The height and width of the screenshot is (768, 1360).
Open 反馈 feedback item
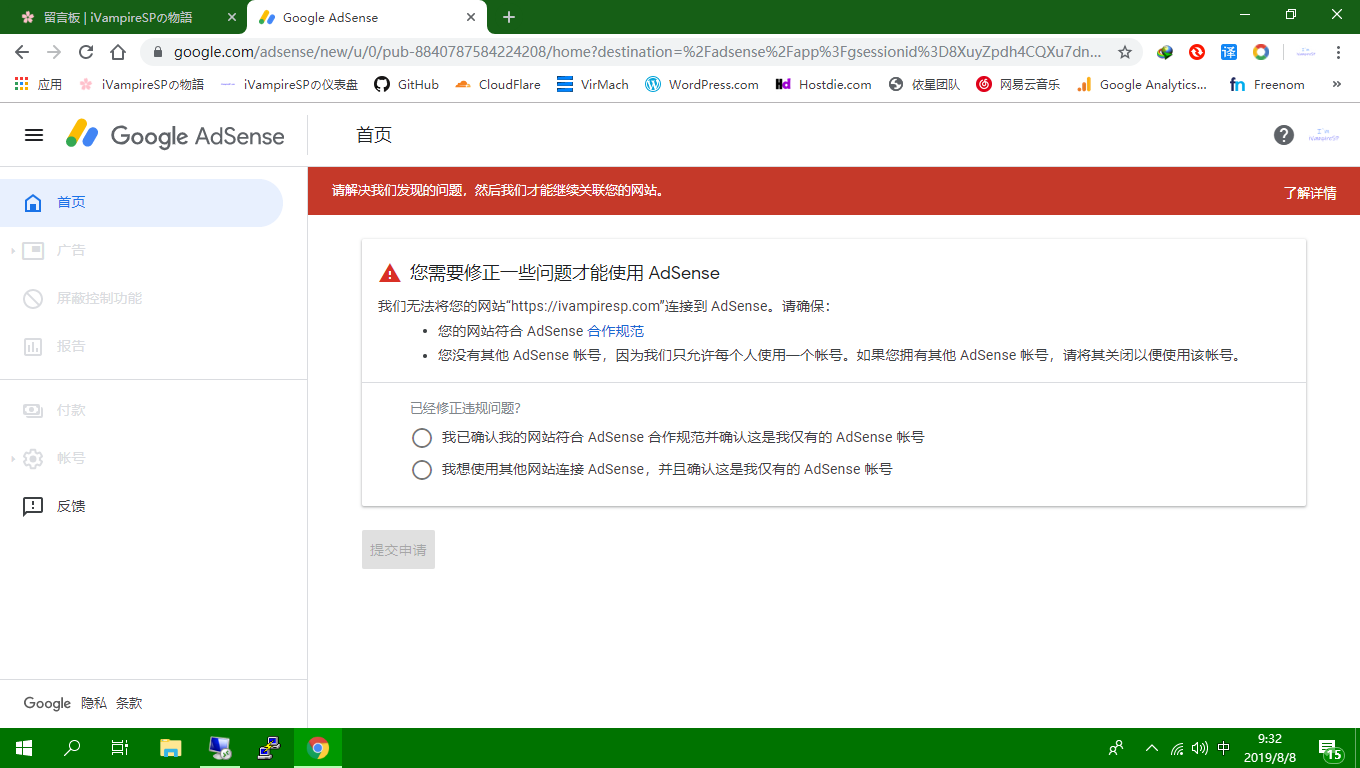click(141, 507)
